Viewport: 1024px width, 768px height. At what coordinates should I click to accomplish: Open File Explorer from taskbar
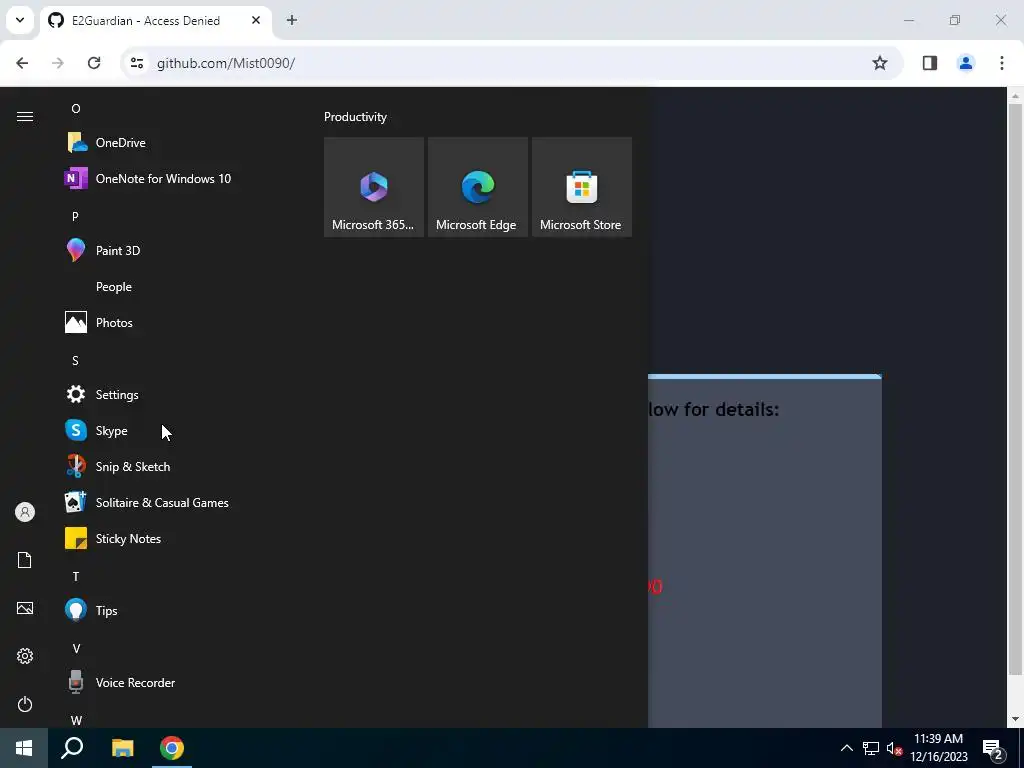(122, 748)
